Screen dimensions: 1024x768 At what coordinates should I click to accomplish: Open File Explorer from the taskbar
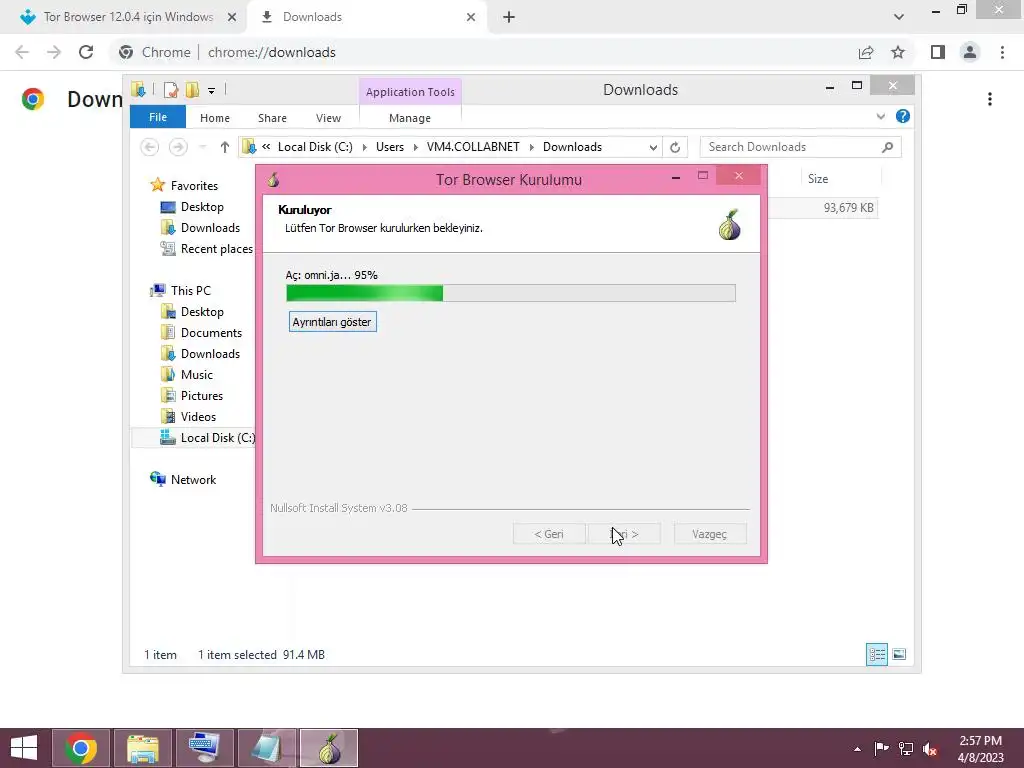142,748
